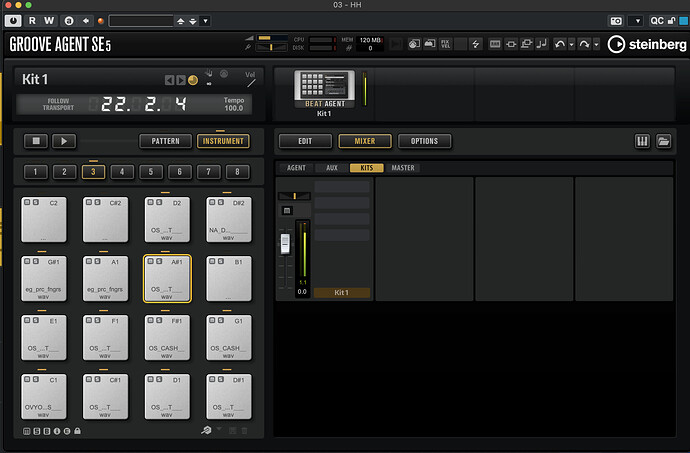Load previous kit with left arrow

click(169, 80)
